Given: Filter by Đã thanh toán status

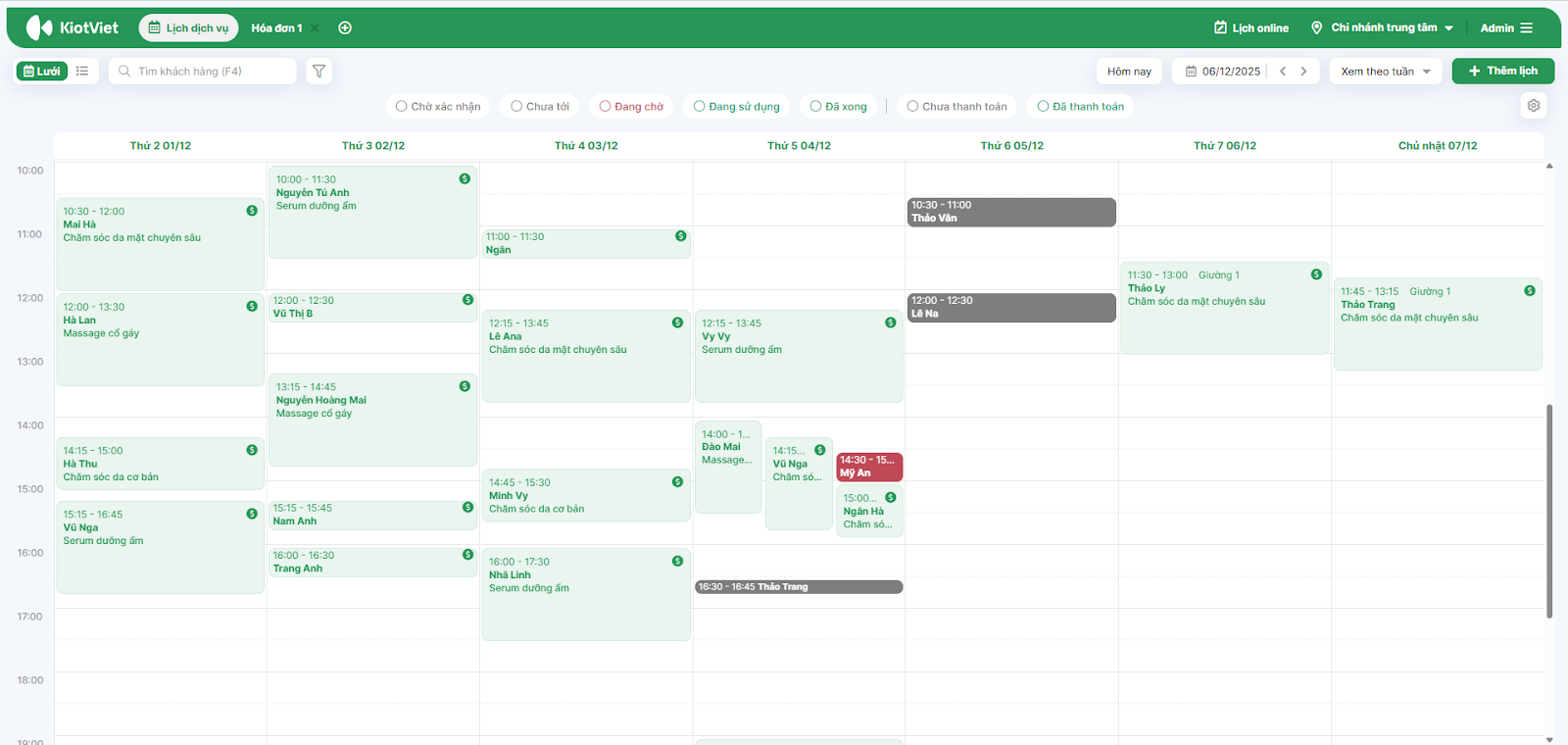Looking at the screenshot, I should [1081, 107].
